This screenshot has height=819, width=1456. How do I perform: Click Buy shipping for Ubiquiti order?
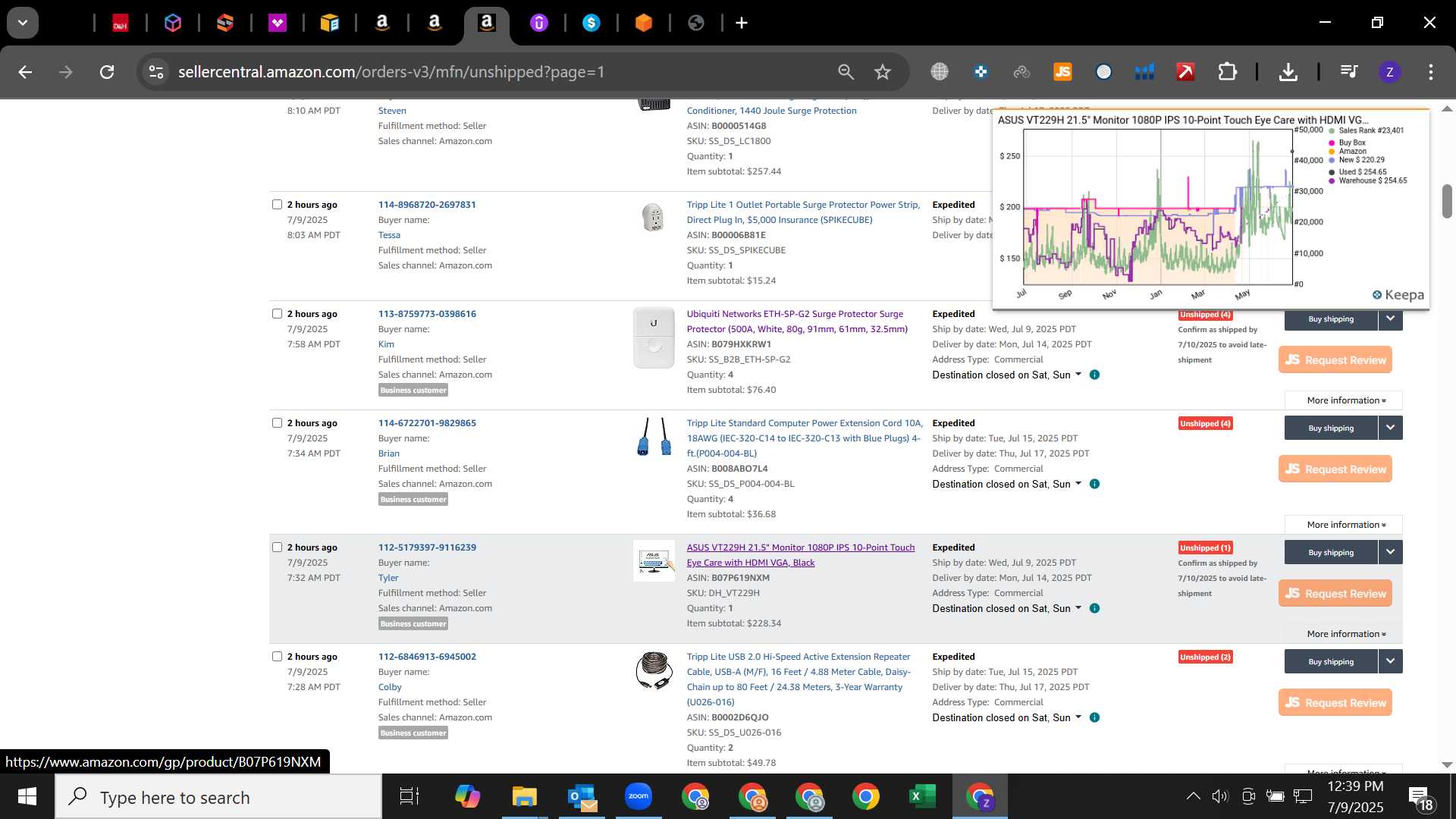click(x=1331, y=318)
